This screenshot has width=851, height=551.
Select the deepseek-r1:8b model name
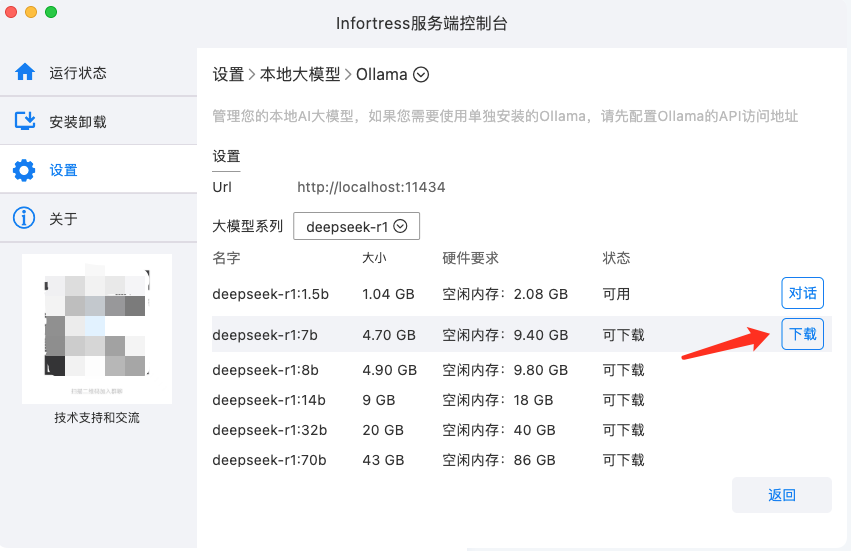(265, 370)
